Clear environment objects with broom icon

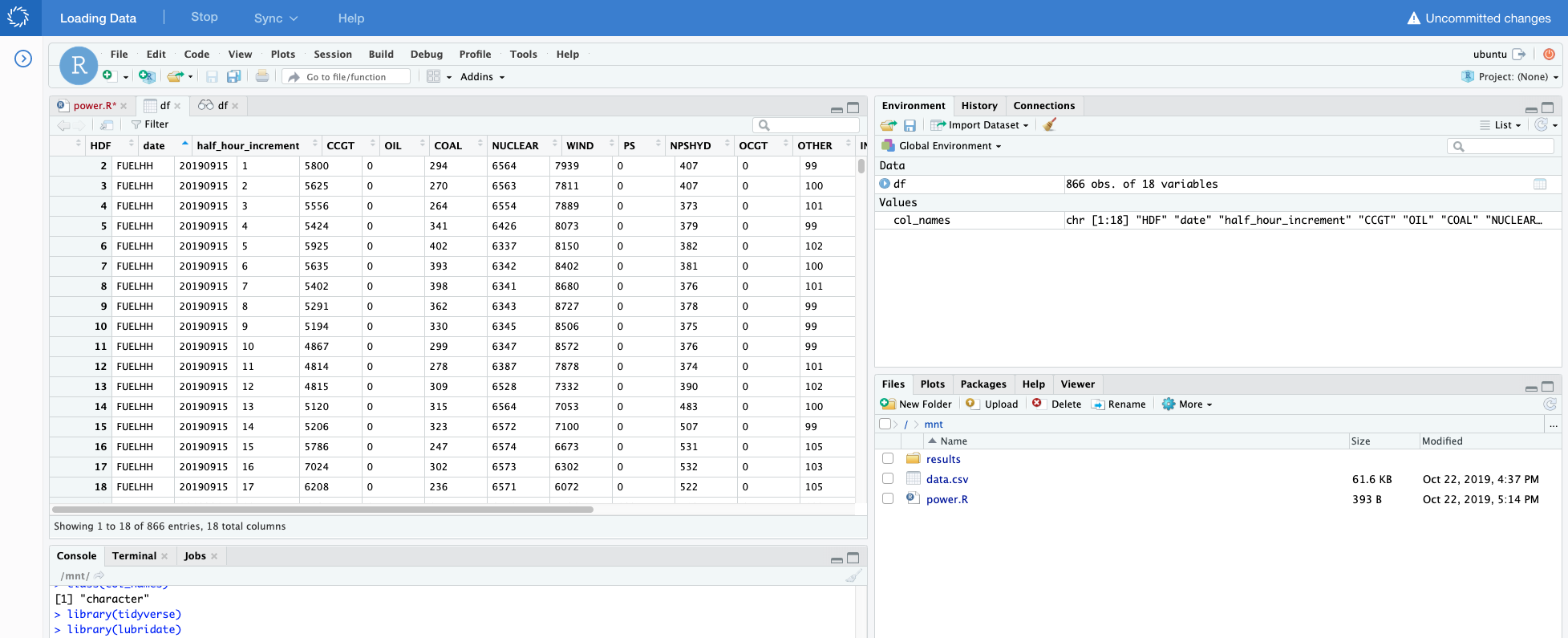1050,124
